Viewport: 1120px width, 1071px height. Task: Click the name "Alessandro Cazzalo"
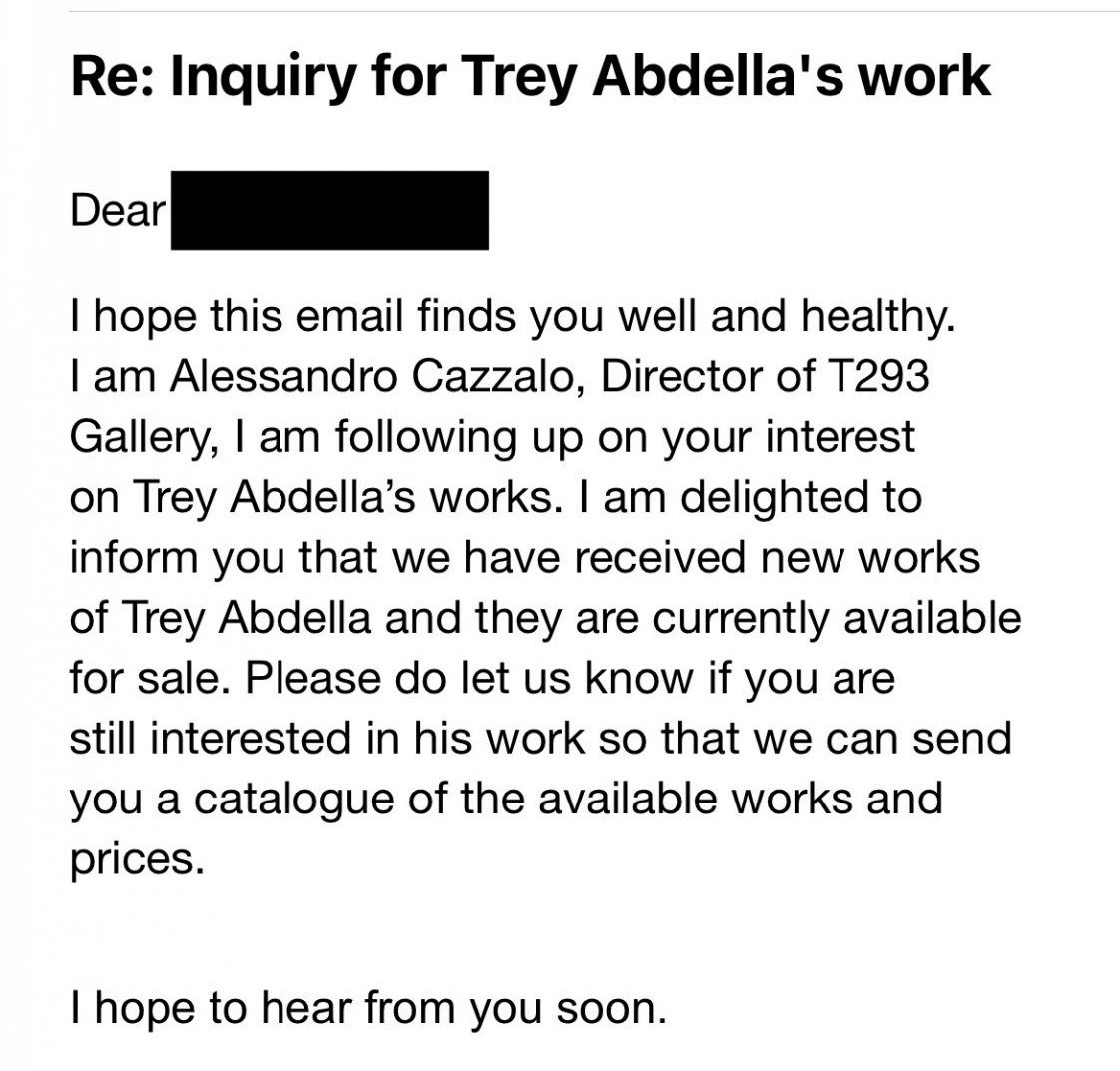(x=371, y=375)
